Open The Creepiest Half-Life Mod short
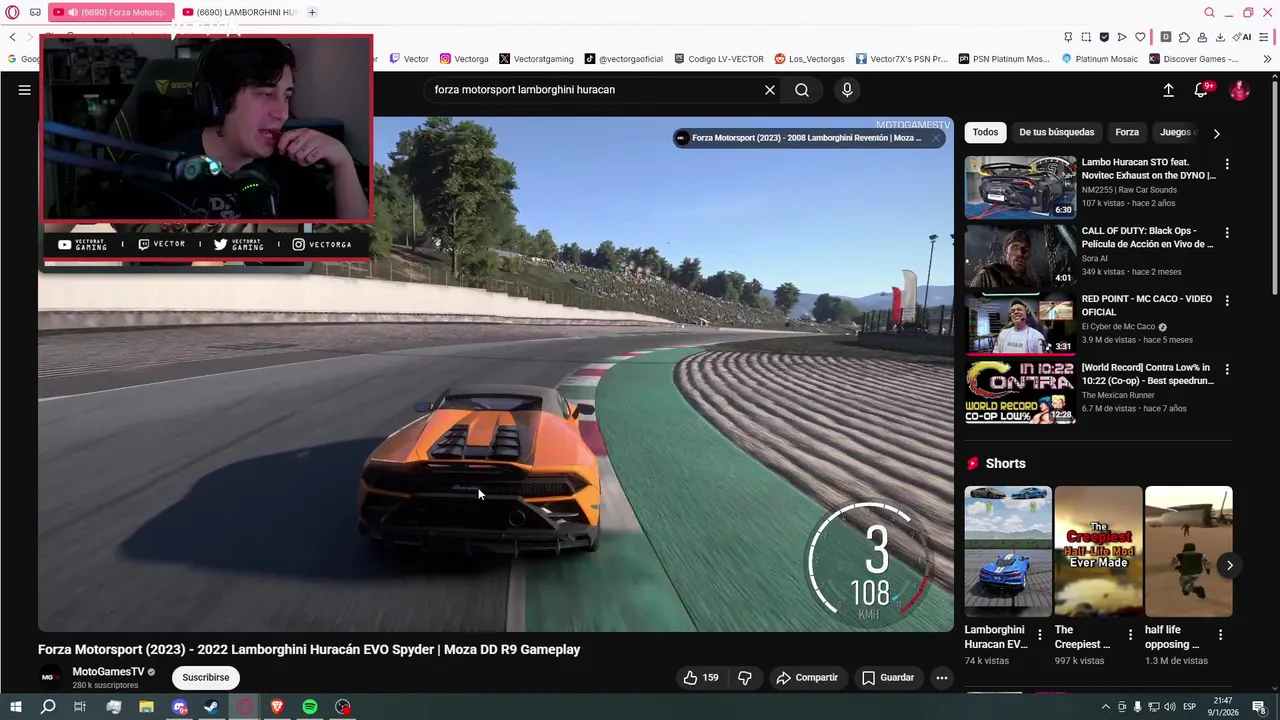The image size is (1280, 720). tap(1098, 551)
